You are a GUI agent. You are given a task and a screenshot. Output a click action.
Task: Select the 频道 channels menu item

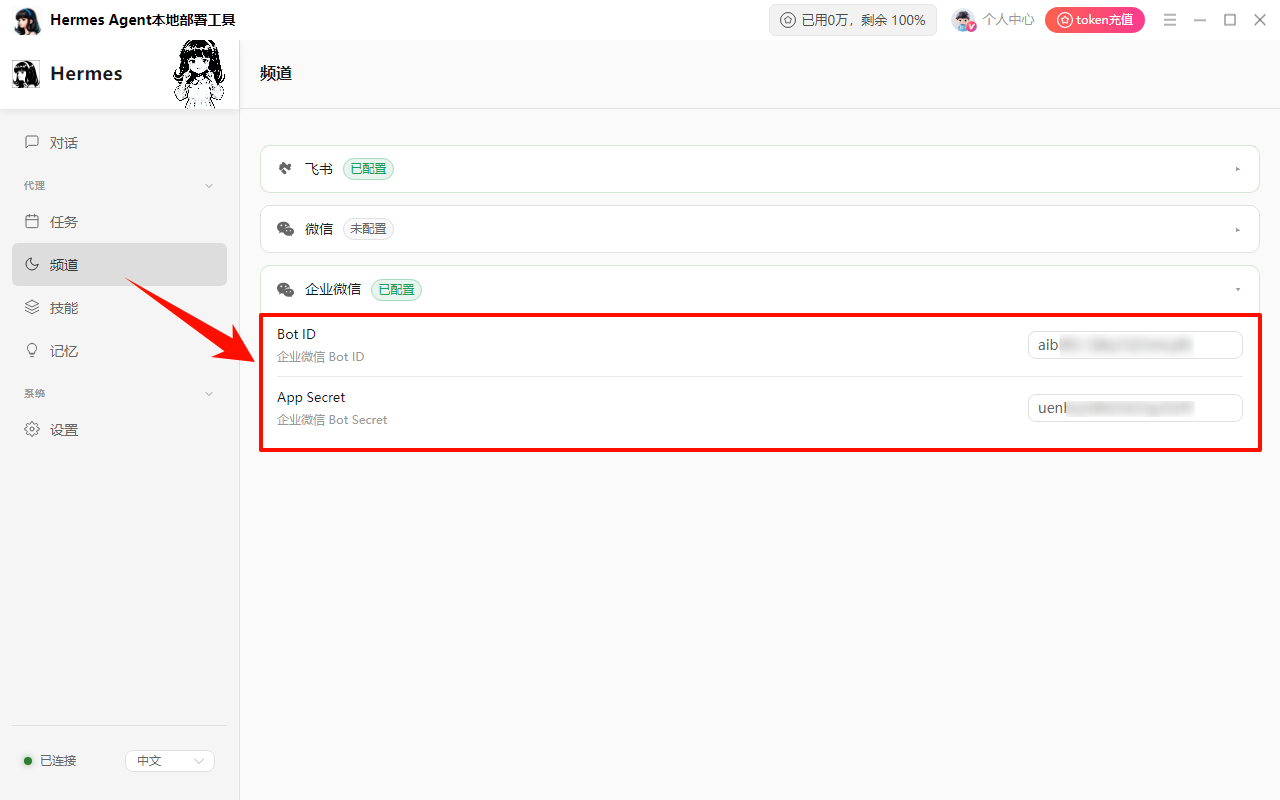[119, 265]
